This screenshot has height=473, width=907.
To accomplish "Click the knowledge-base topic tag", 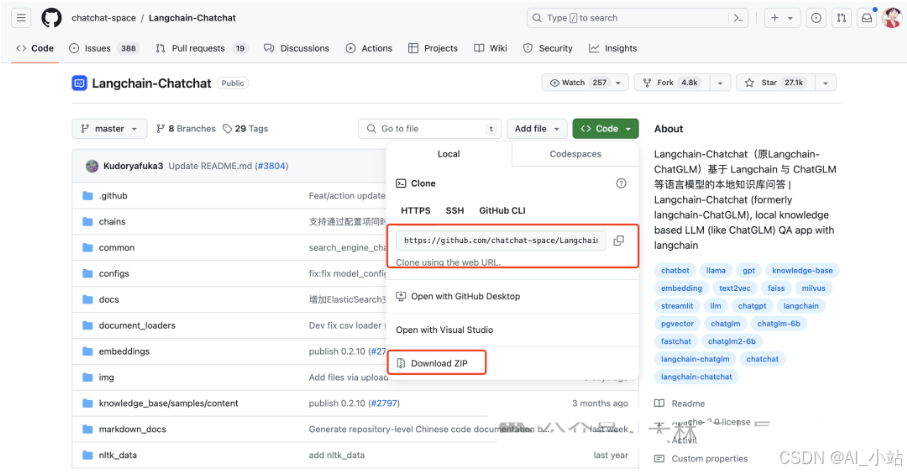I will click(802, 270).
